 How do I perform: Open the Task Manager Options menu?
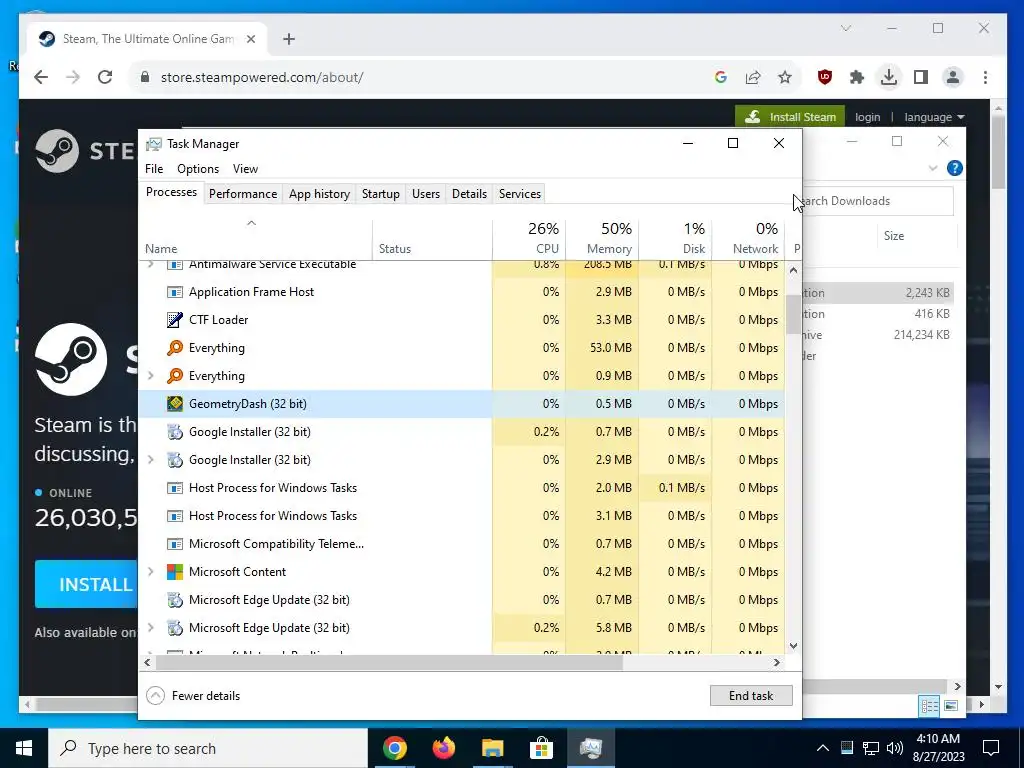[198, 168]
